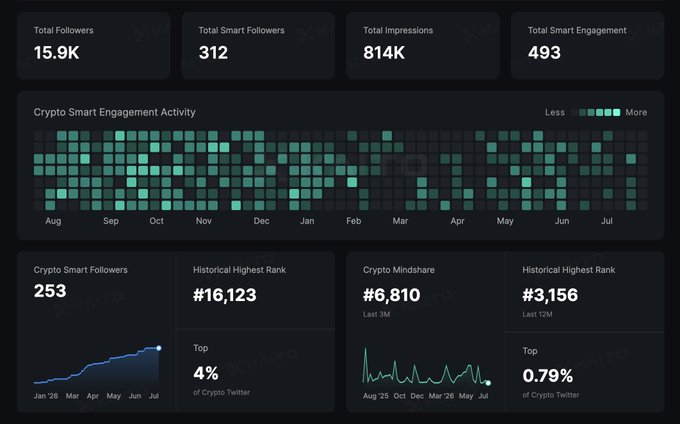
Task: Click the Crypto Smart Followers heading
Action: coord(81,270)
